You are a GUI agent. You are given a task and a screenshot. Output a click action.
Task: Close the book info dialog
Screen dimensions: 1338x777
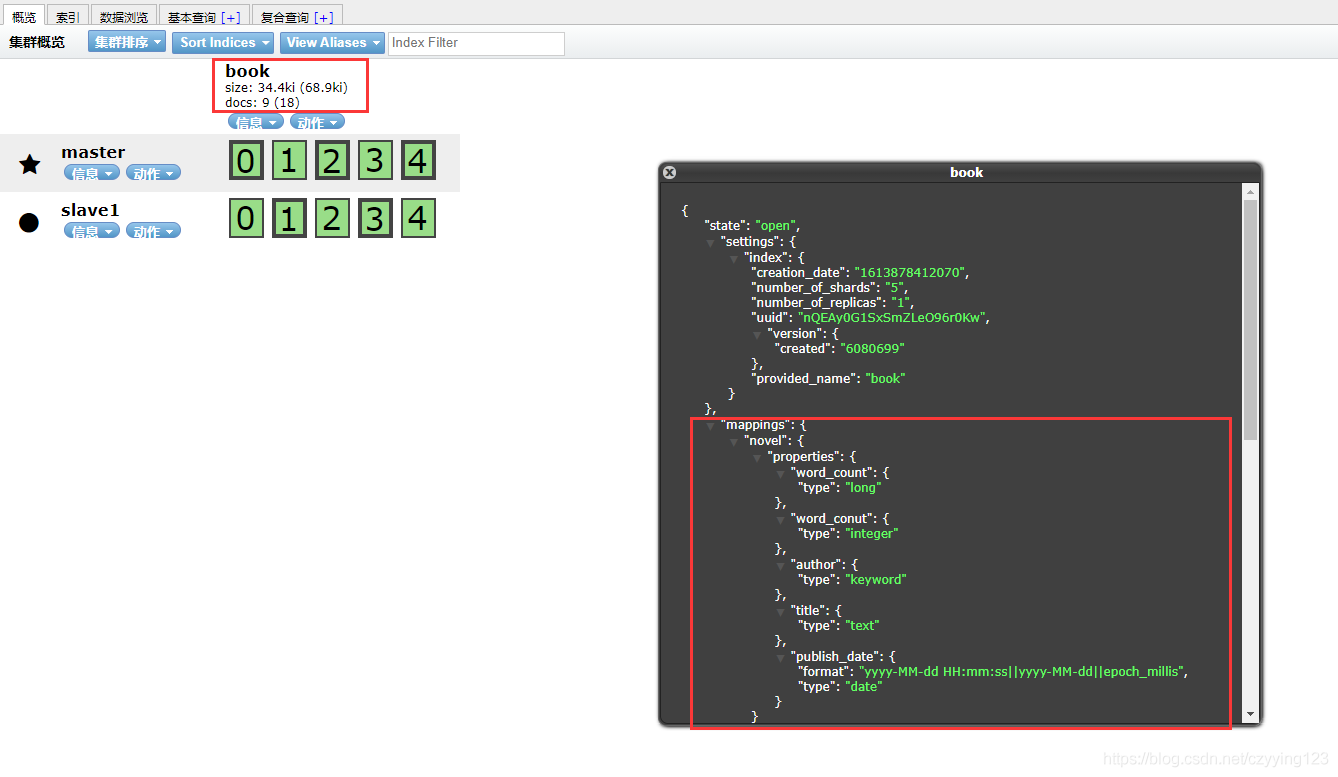670,172
